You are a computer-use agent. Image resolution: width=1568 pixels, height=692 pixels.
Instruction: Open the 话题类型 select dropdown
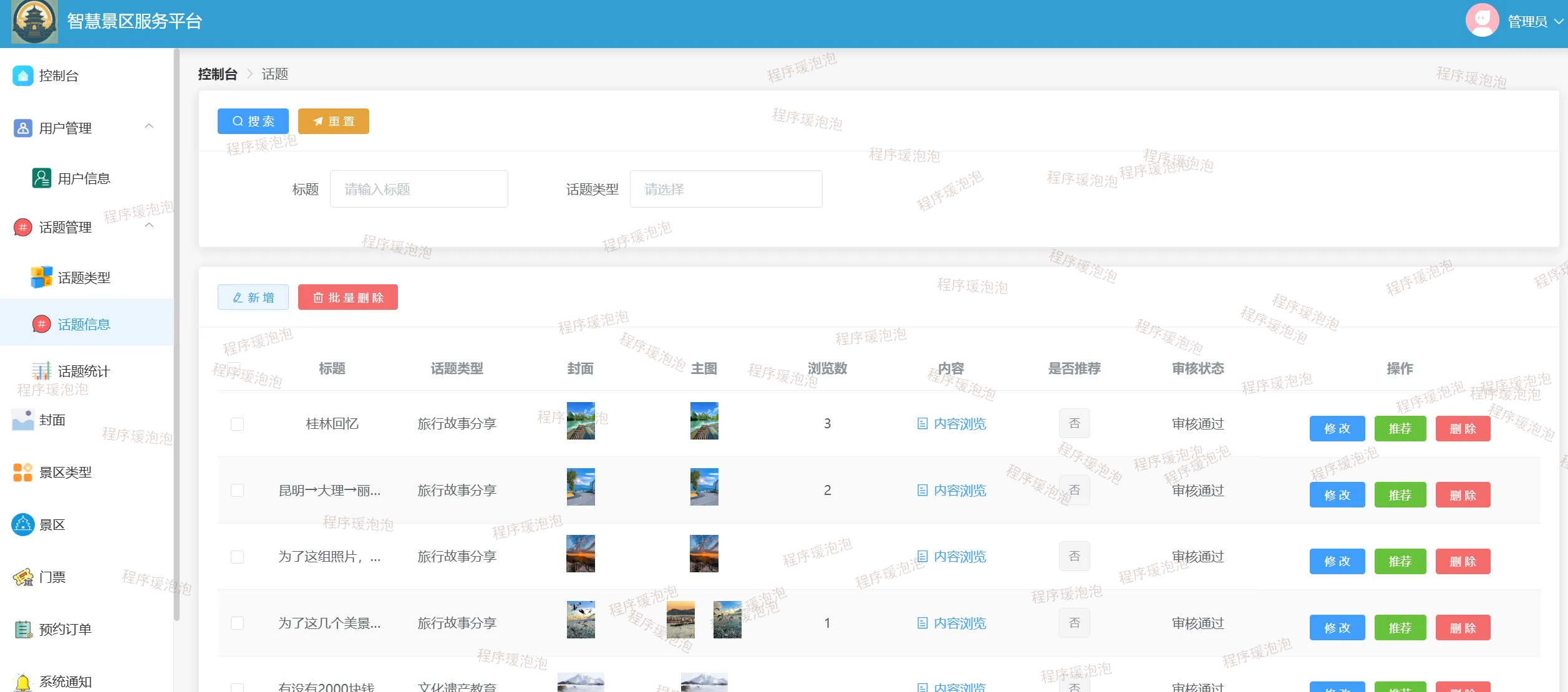(x=725, y=189)
